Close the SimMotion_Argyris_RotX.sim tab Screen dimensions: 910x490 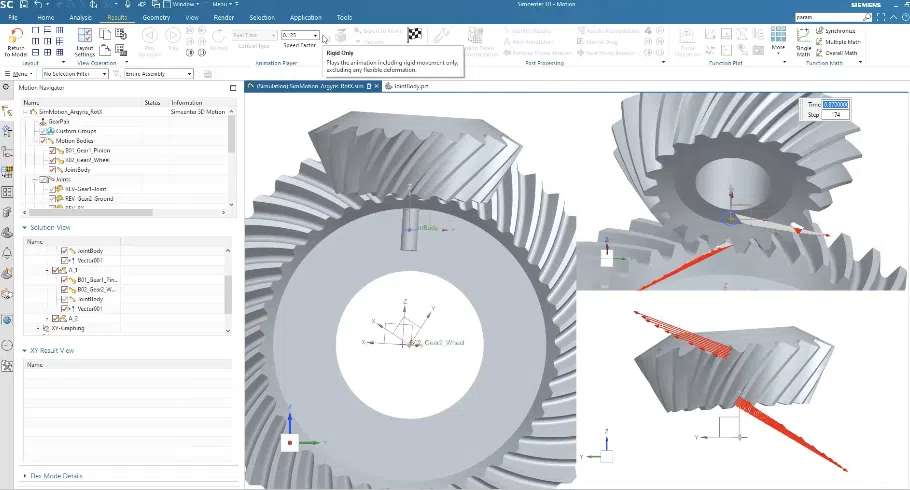click(377, 86)
